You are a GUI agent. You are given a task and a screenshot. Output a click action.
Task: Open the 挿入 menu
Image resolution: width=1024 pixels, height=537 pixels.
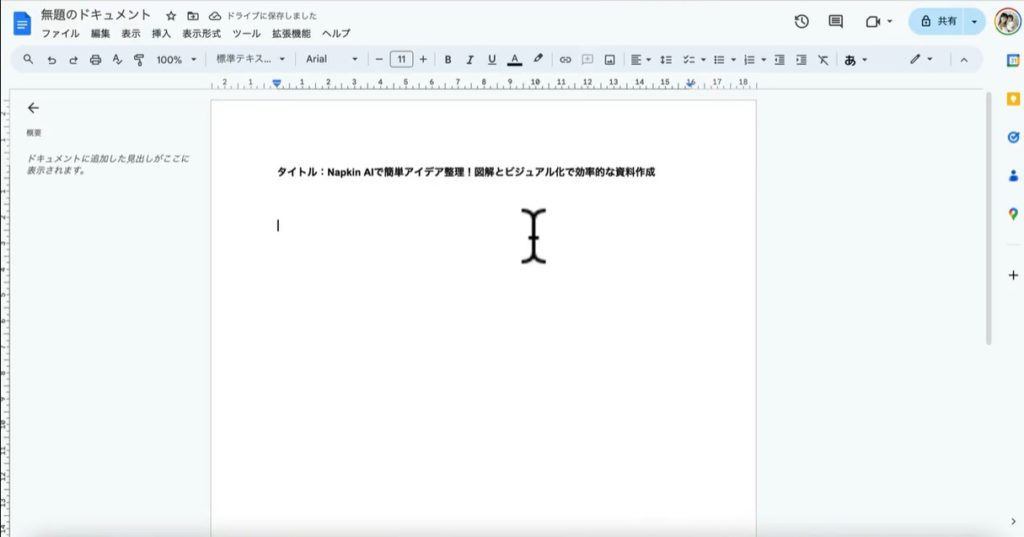point(161,33)
